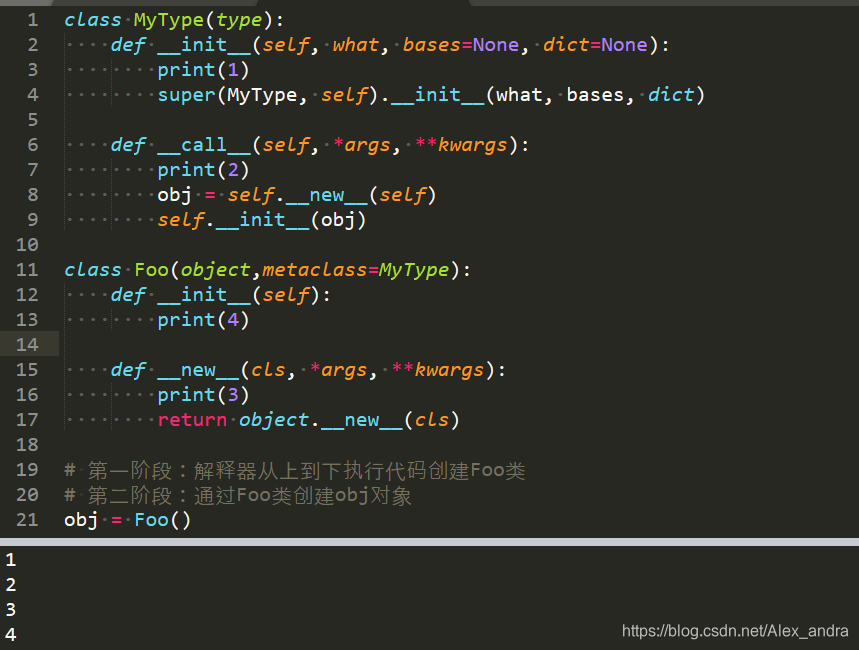This screenshot has height=650, width=859.
Task: Click 'metaclass=MyType' on line 11
Action: 356,270
